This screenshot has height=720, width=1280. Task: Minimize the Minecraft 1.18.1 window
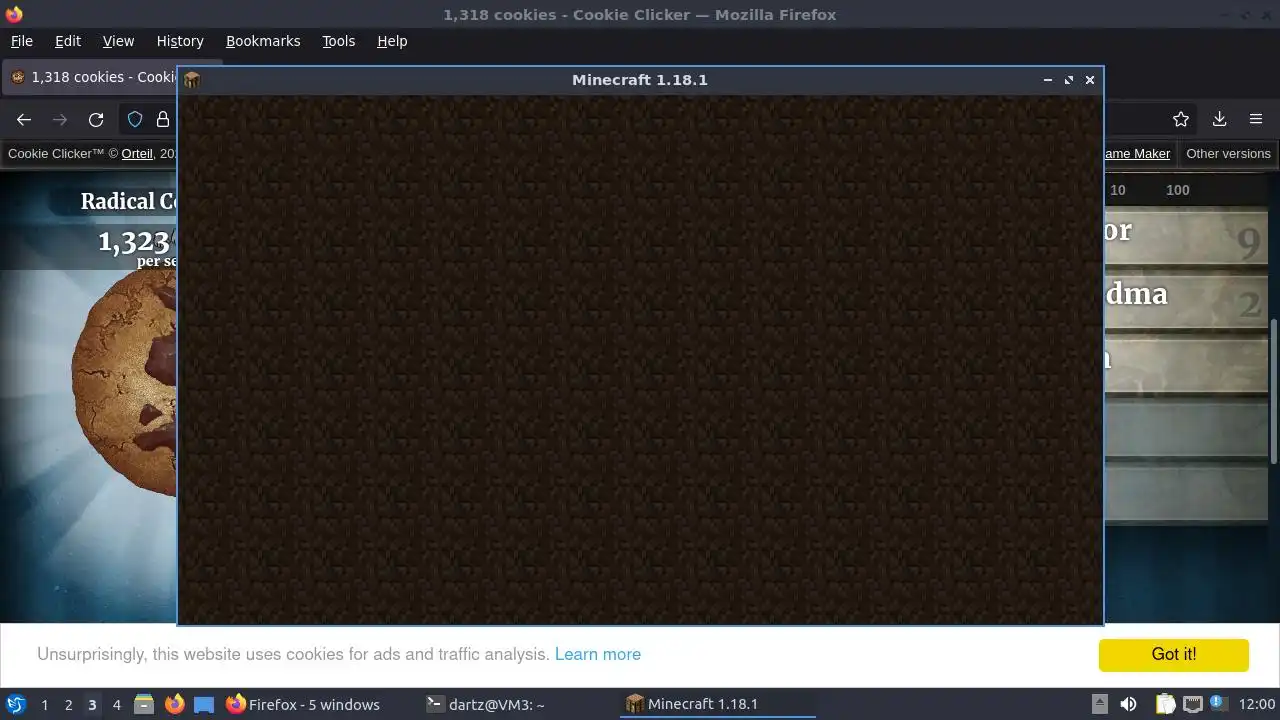1047,80
